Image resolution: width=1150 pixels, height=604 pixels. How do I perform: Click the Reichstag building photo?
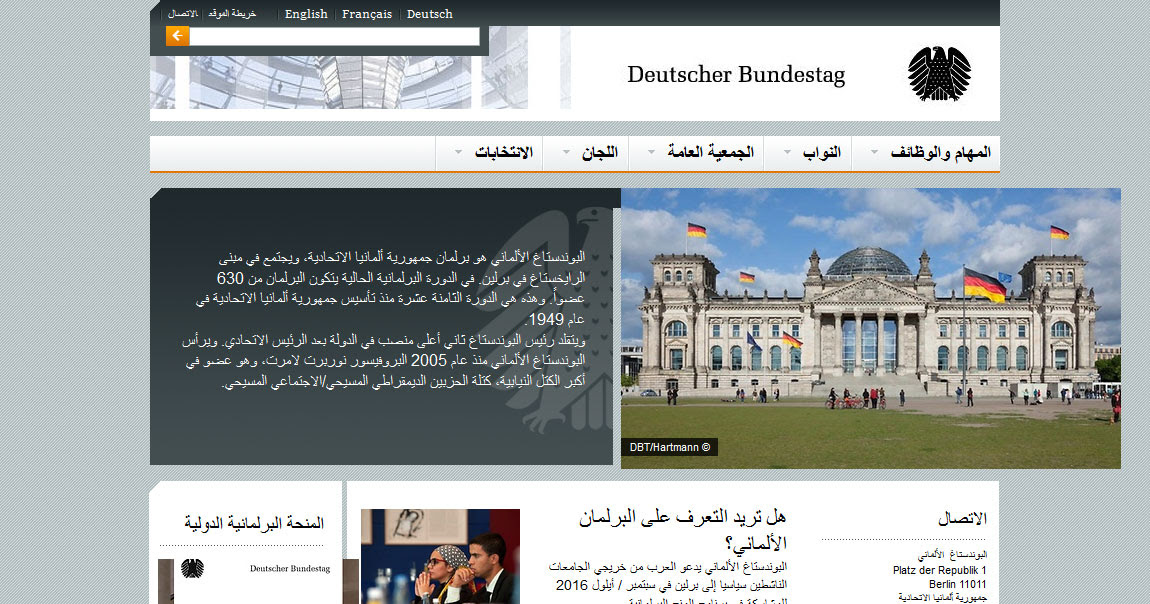point(871,328)
